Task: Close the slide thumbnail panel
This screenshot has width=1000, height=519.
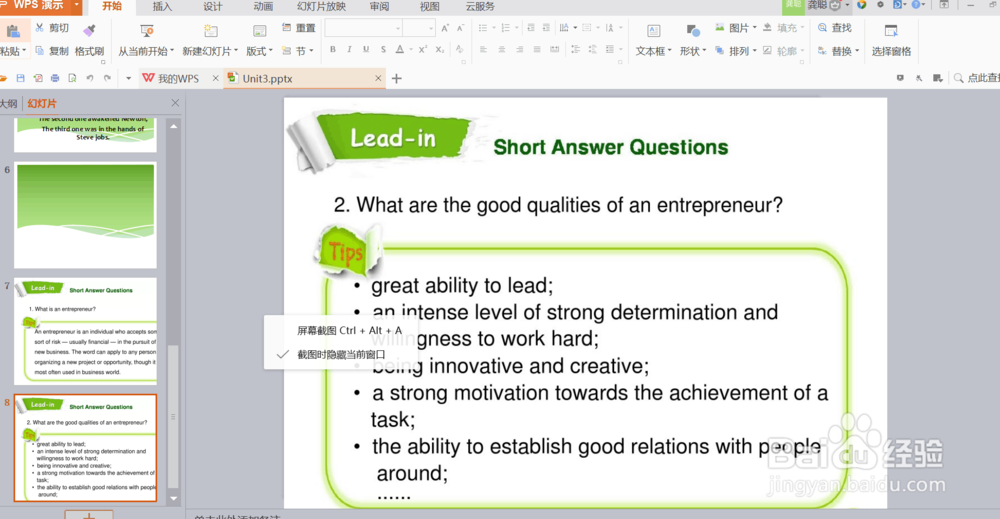Action: coord(175,103)
